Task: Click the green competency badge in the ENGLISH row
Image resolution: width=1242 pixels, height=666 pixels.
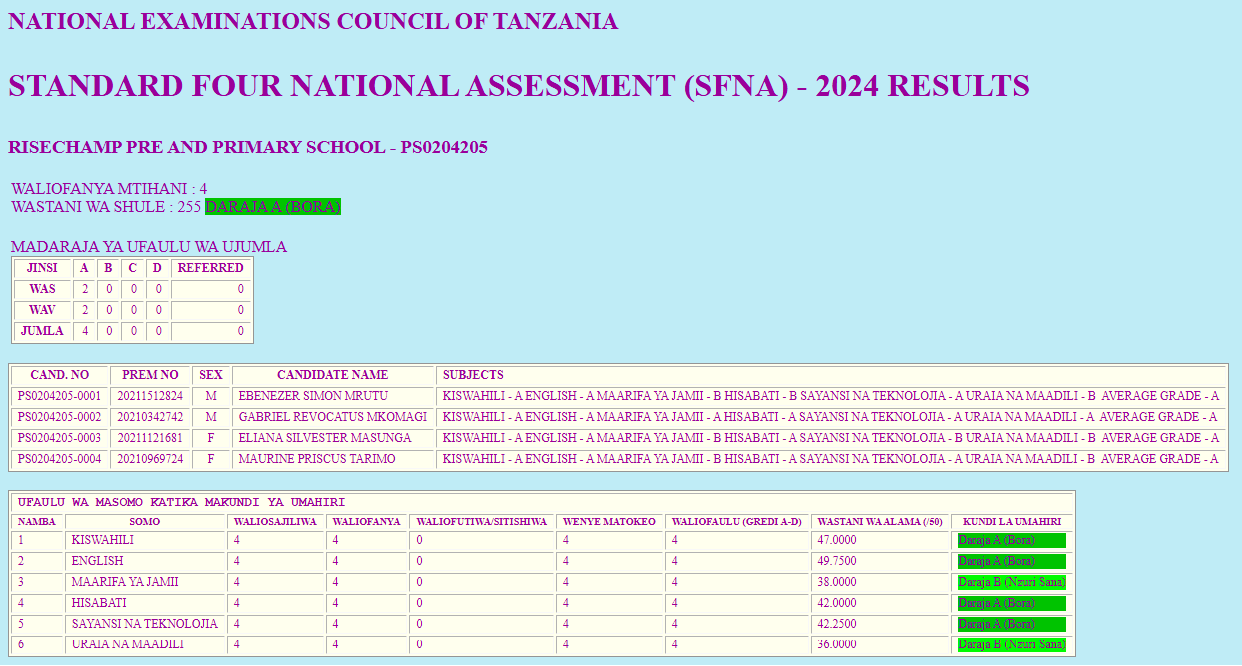Action: (x=1011, y=562)
